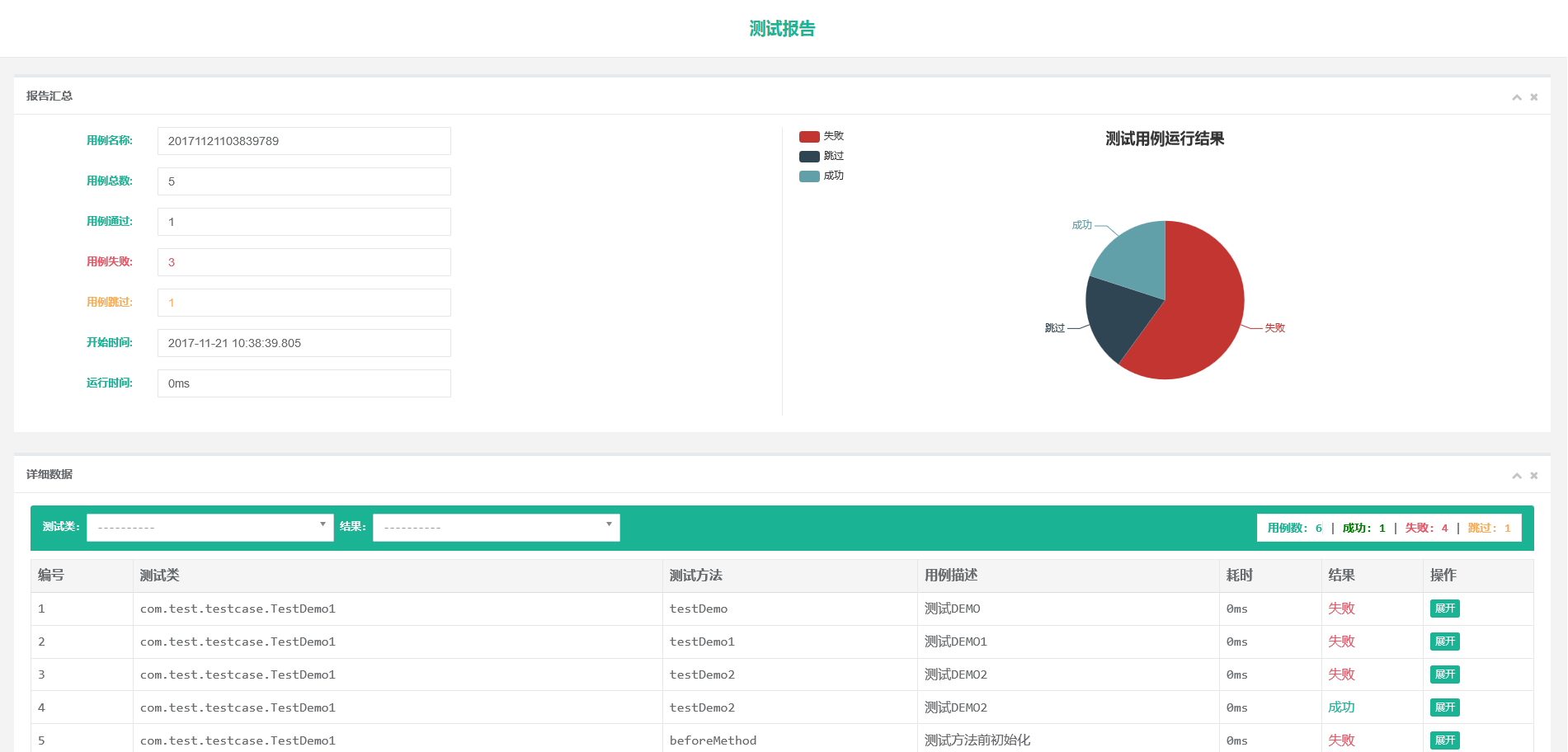Click the 跳过: 1 summary text
The image size is (1568, 752).
point(1490,529)
